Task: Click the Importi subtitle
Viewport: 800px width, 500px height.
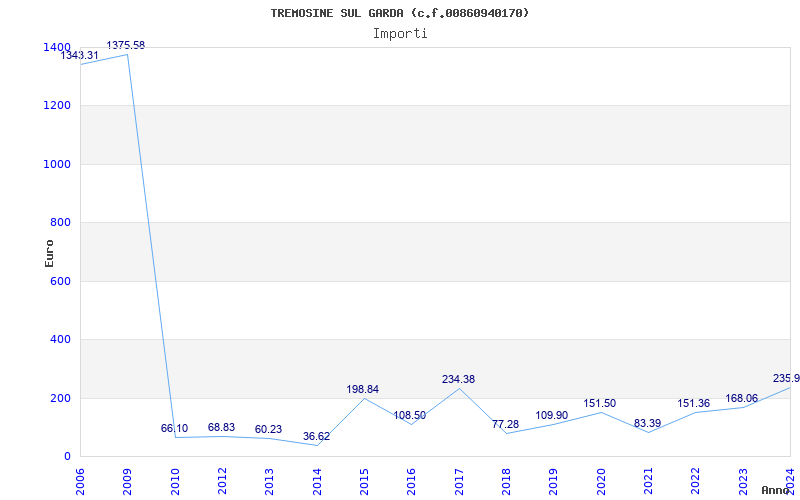Action: pyautogui.click(x=400, y=34)
